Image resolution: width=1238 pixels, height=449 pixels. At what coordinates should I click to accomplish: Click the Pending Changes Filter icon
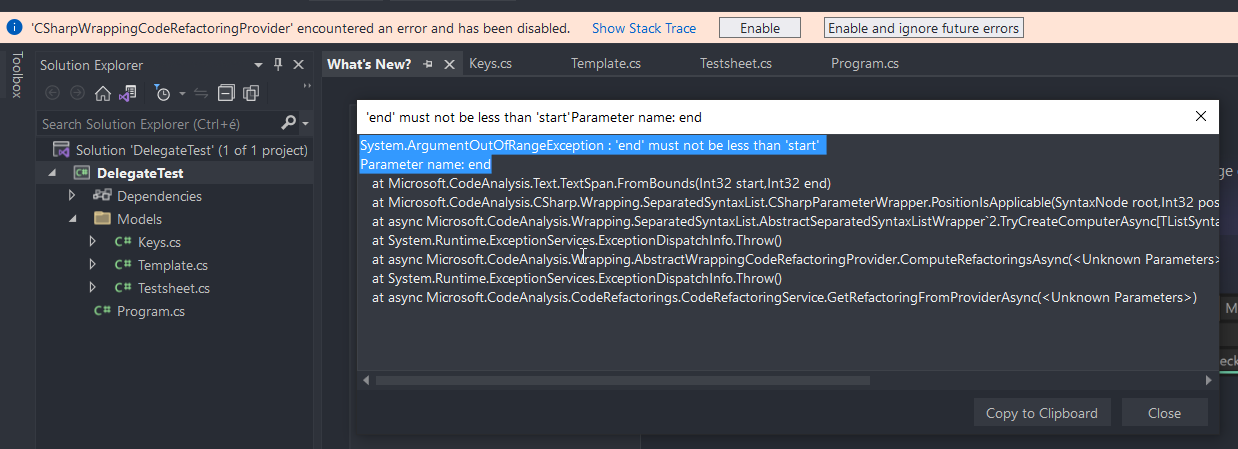click(163, 93)
